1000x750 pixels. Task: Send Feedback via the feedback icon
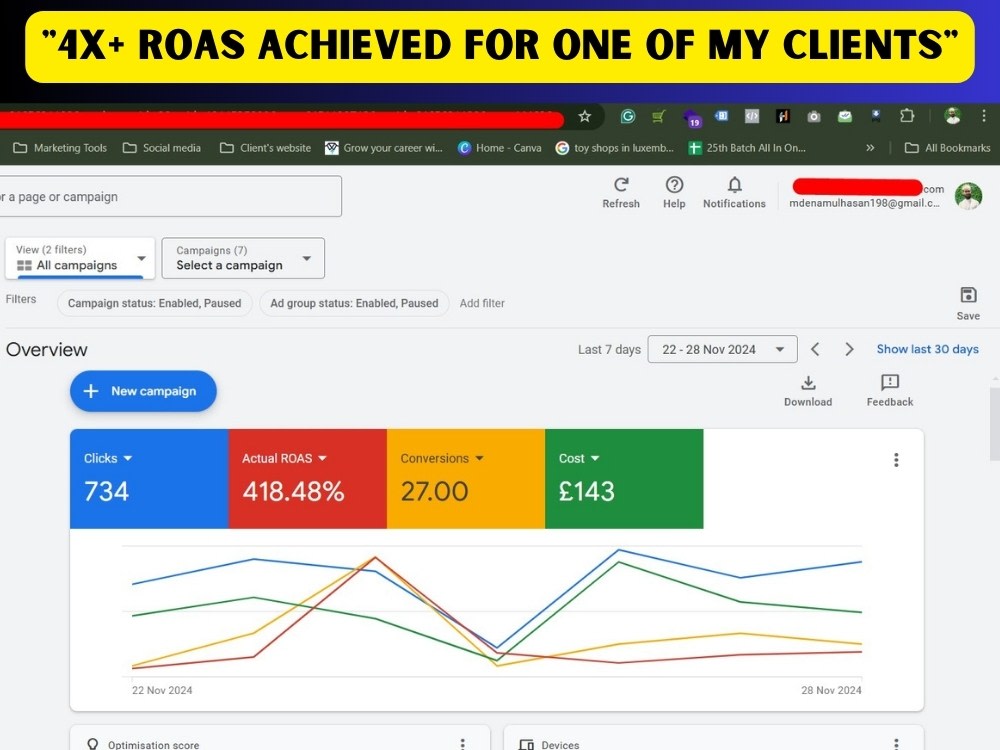coord(890,391)
